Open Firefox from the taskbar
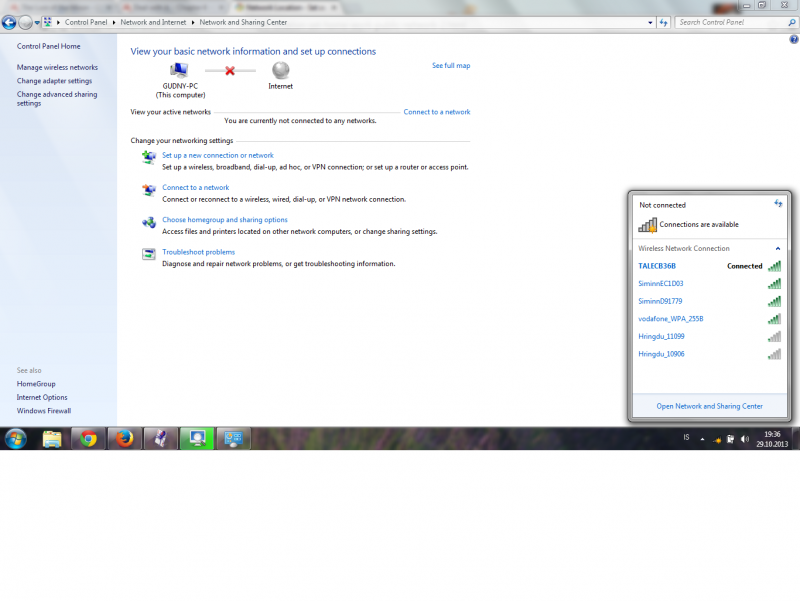This screenshot has height=601, width=800. tap(123, 438)
